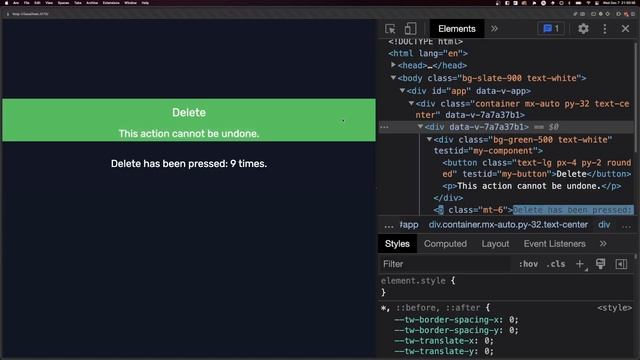
Task: Select the <!DOCTYPE html> row
Action: (425, 42)
